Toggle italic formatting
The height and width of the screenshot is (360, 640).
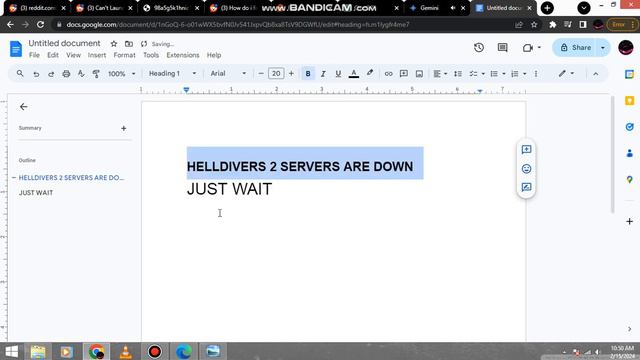tap(323, 74)
